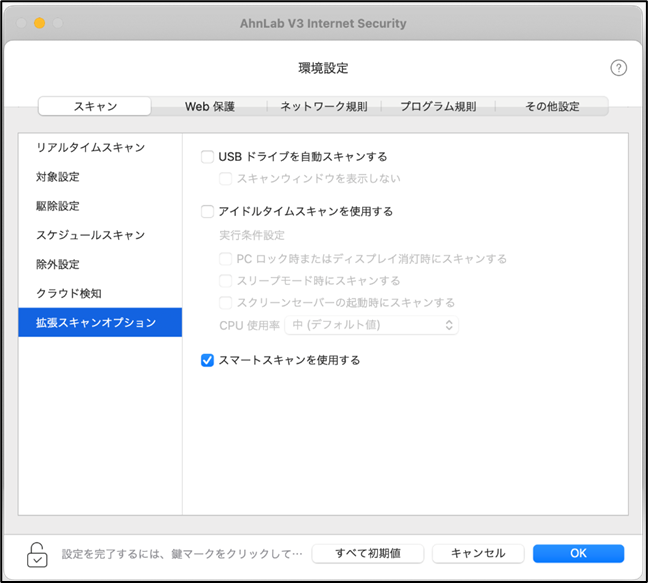
Task: Open the CPU 使用率 dropdown
Action: (371, 325)
